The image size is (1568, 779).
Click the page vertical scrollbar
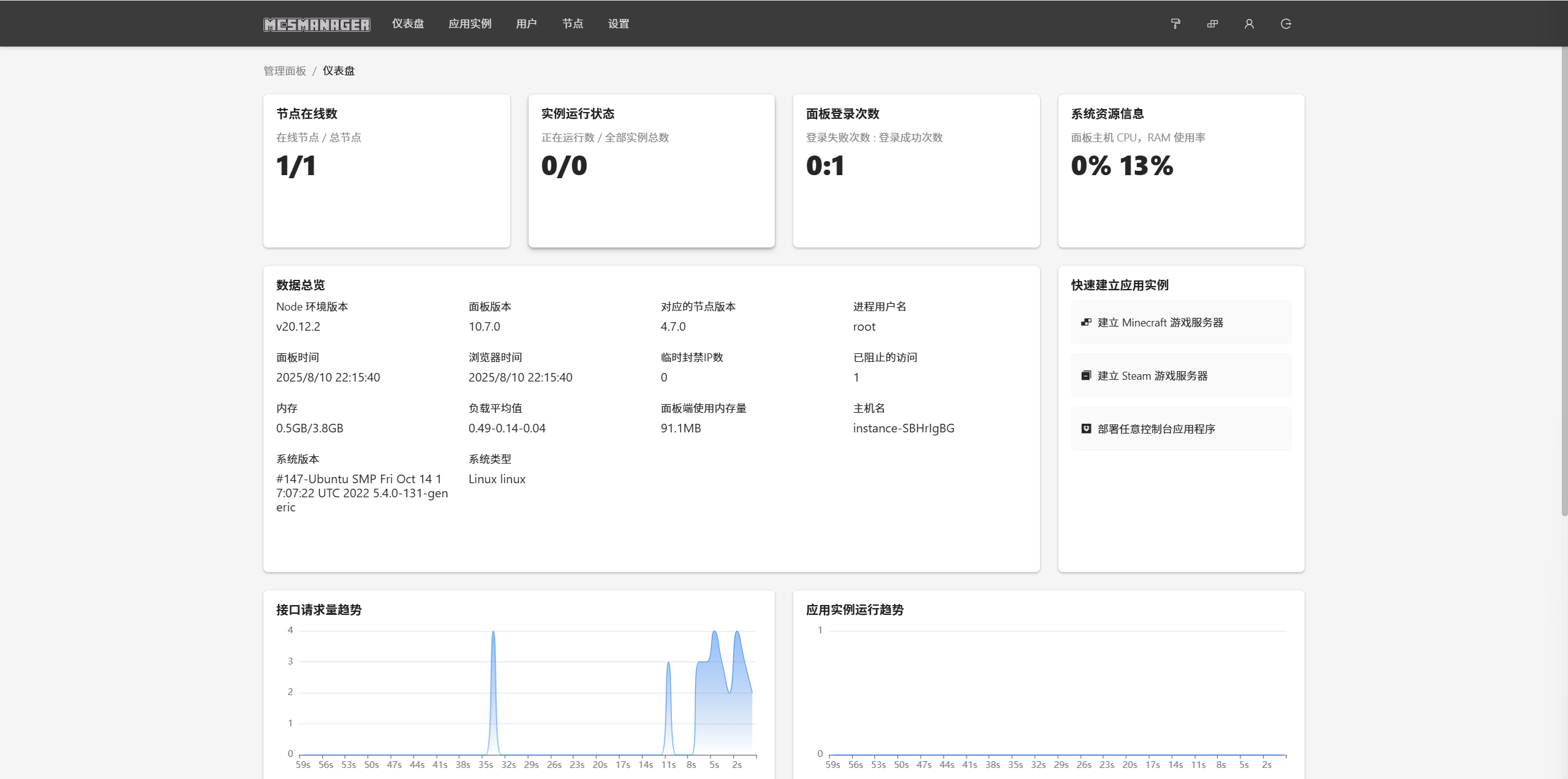[1564, 282]
